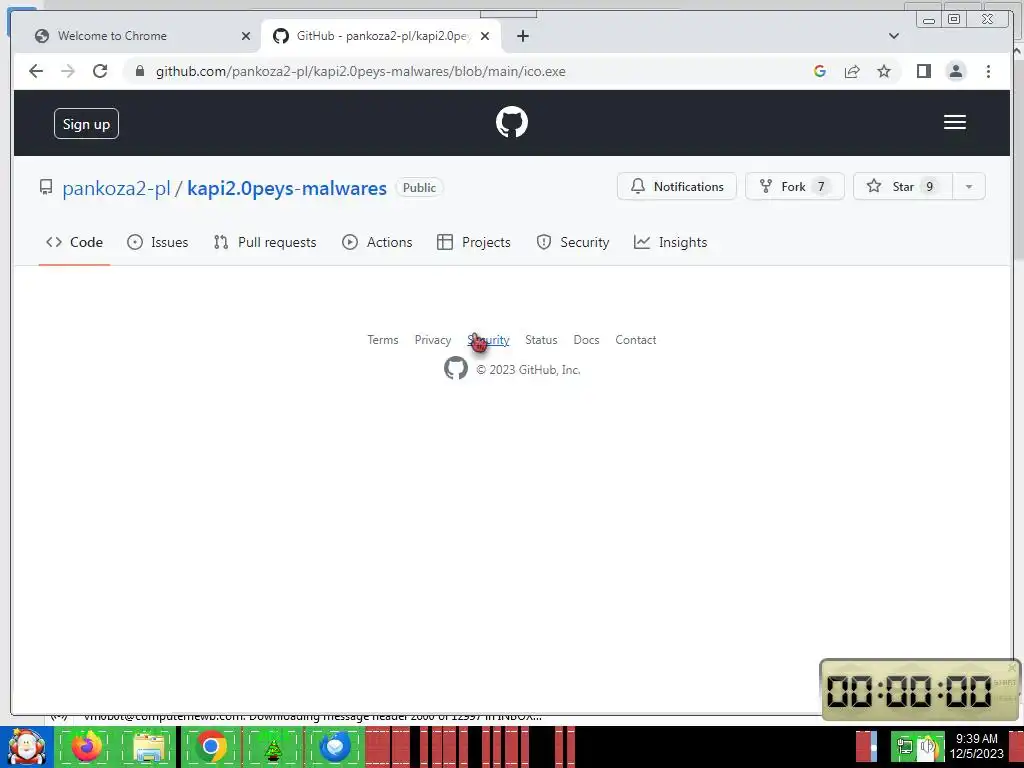Image resolution: width=1024 pixels, height=768 pixels.
Task: Open the repository Security tab
Action: point(573,242)
